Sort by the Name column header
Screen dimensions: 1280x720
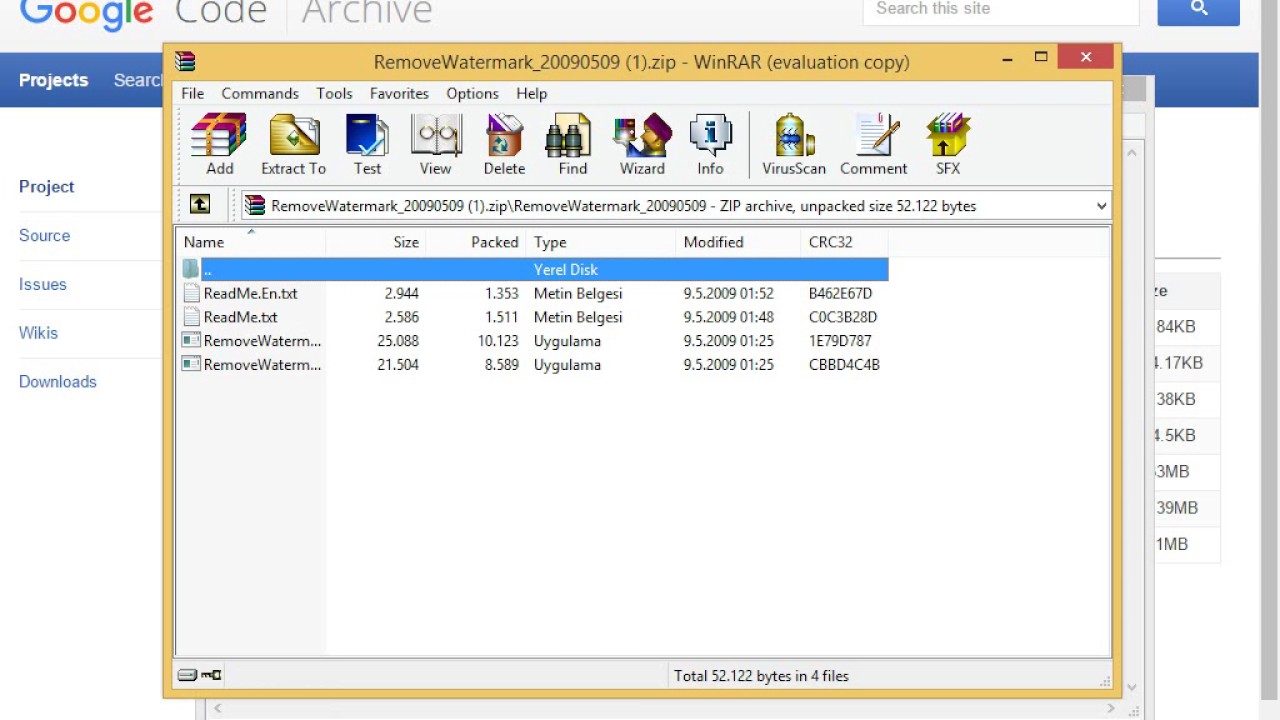[251, 242]
